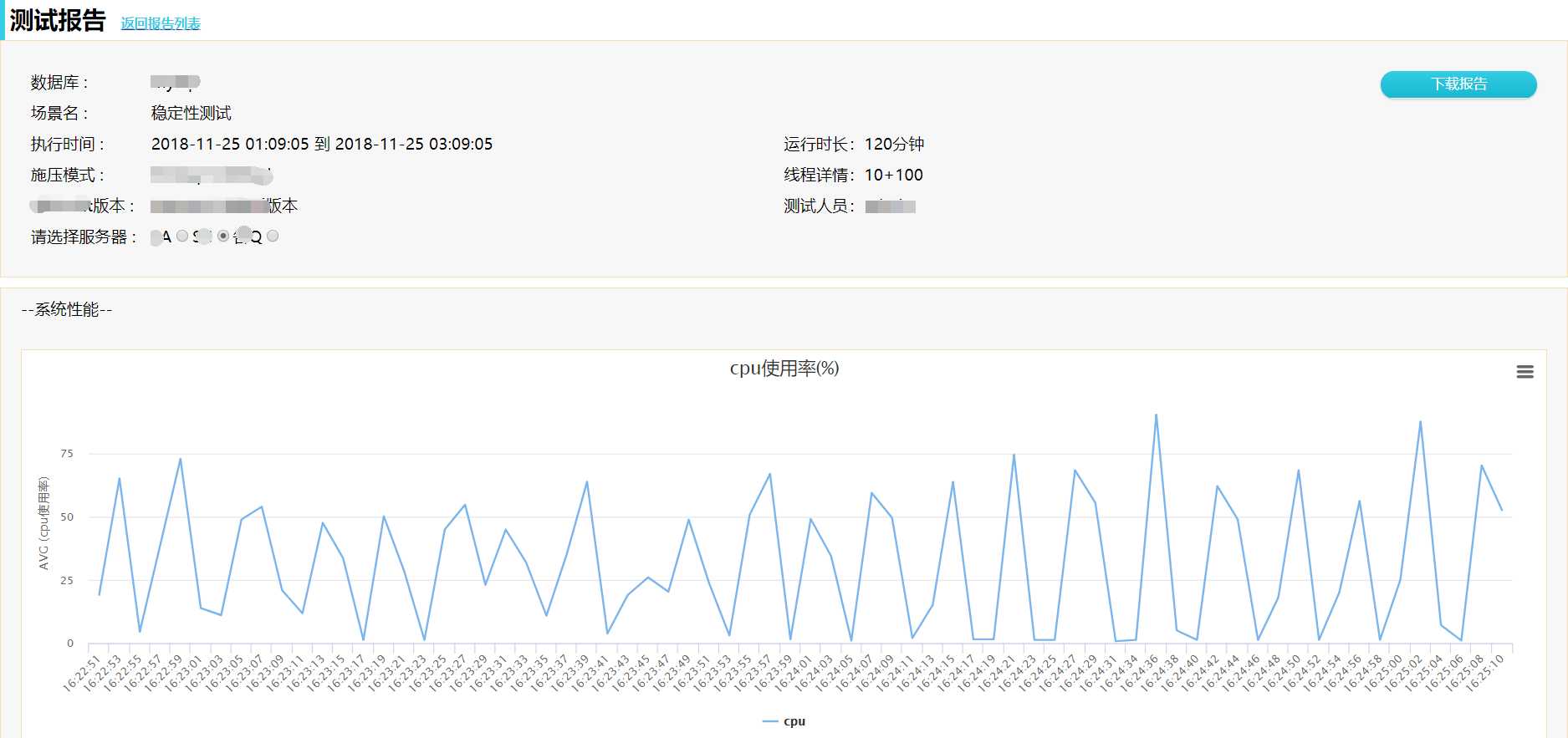This screenshot has height=738, width=1568.
Task: Click the cpu line peak at 16:24:36
Action: pos(1156,415)
